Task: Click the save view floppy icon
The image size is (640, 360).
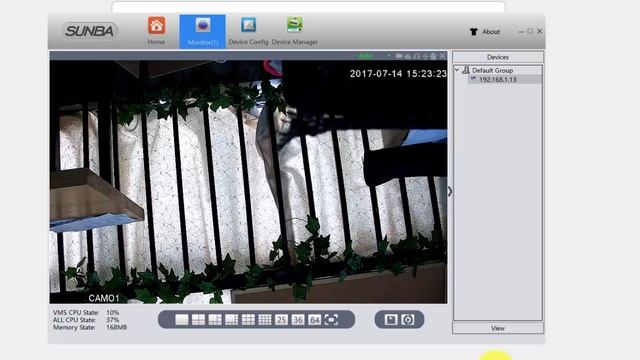Action: point(391,320)
